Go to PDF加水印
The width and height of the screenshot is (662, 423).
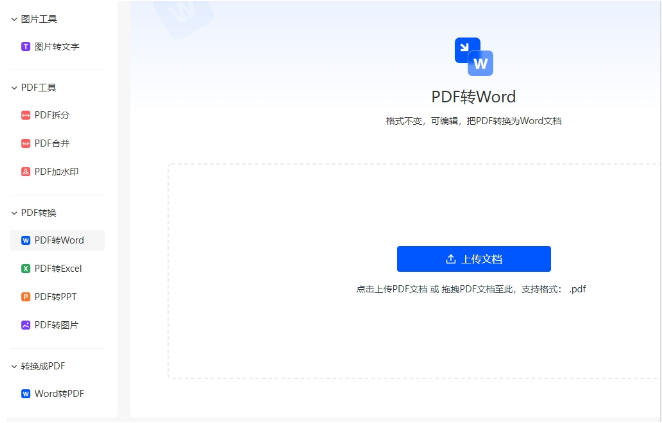pyautogui.click(x=57, y=172)
